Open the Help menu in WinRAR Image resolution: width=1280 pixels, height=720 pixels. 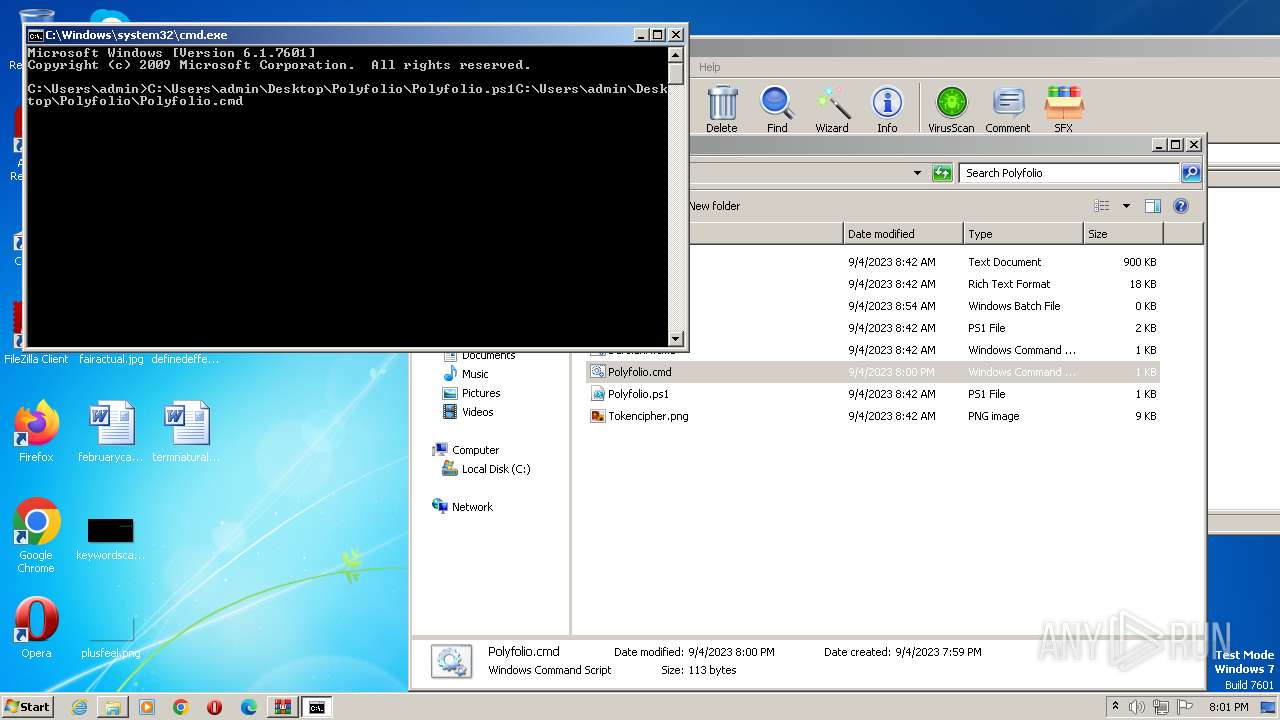pyautogui.click(x=709, y=67)
